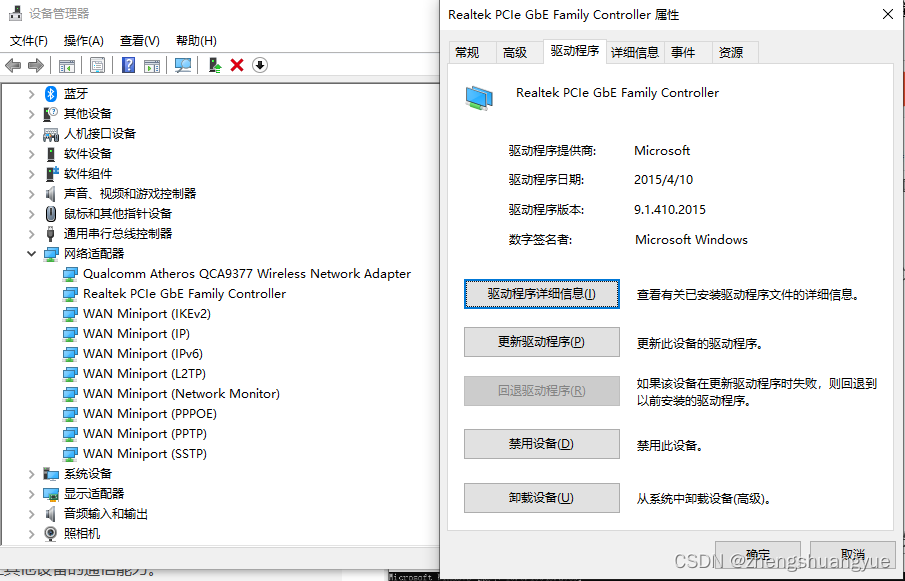Image resolution: width=905 pixels, height=581 pixels.
Task: Scan for hardware changes monitor icon
Action: tap(183, 65)
